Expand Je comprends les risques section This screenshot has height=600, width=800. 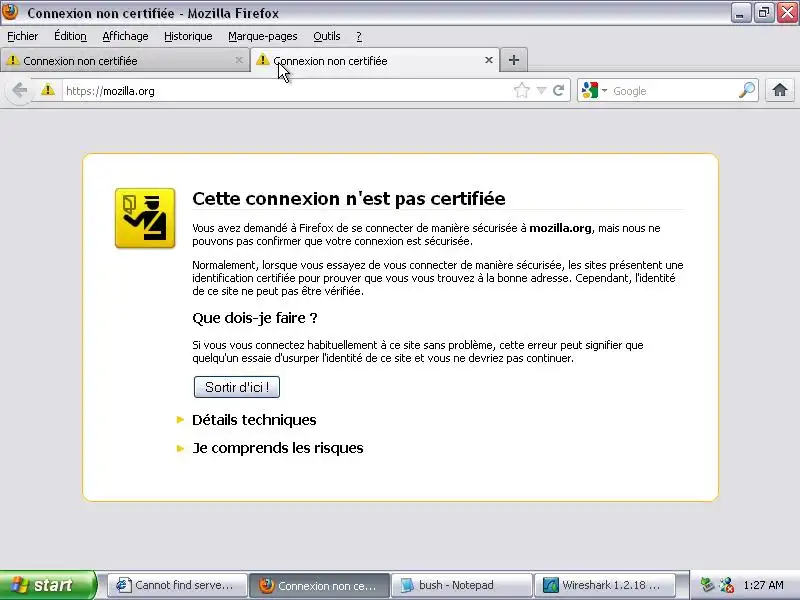point(270,448)
